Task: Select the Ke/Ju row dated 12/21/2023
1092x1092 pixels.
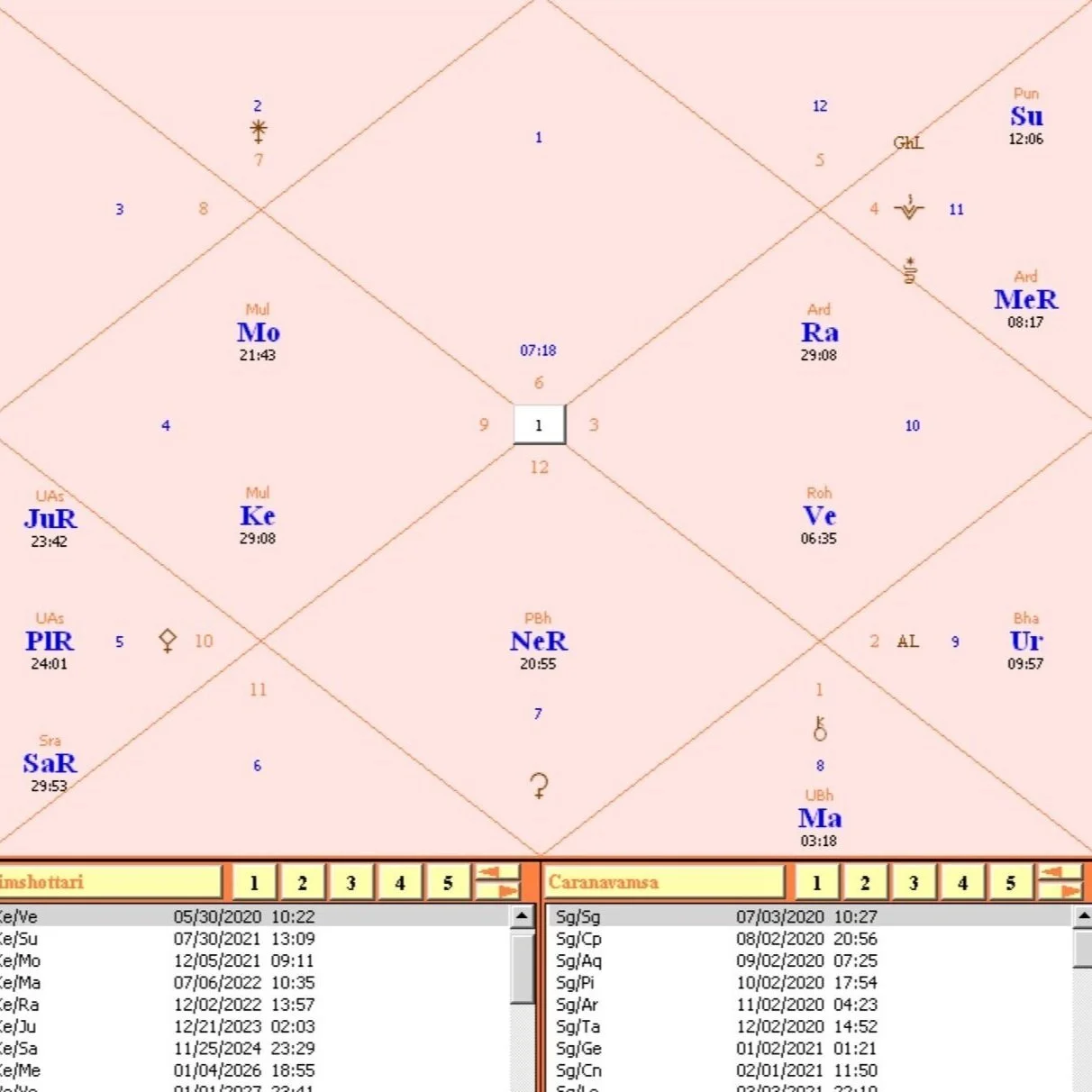Action: click(x=254, y=1026)
